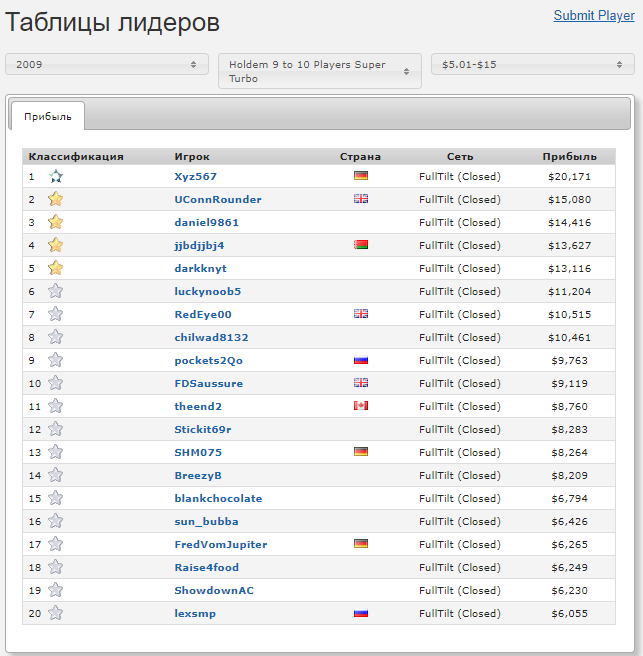Toggle favorite star for darkknyt
The width and height of the screenshot is (643, 656).
56,268
